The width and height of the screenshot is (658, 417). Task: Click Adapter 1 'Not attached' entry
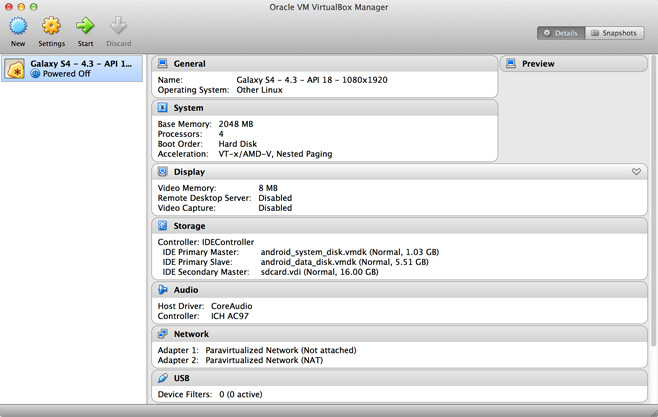point(281,350)
